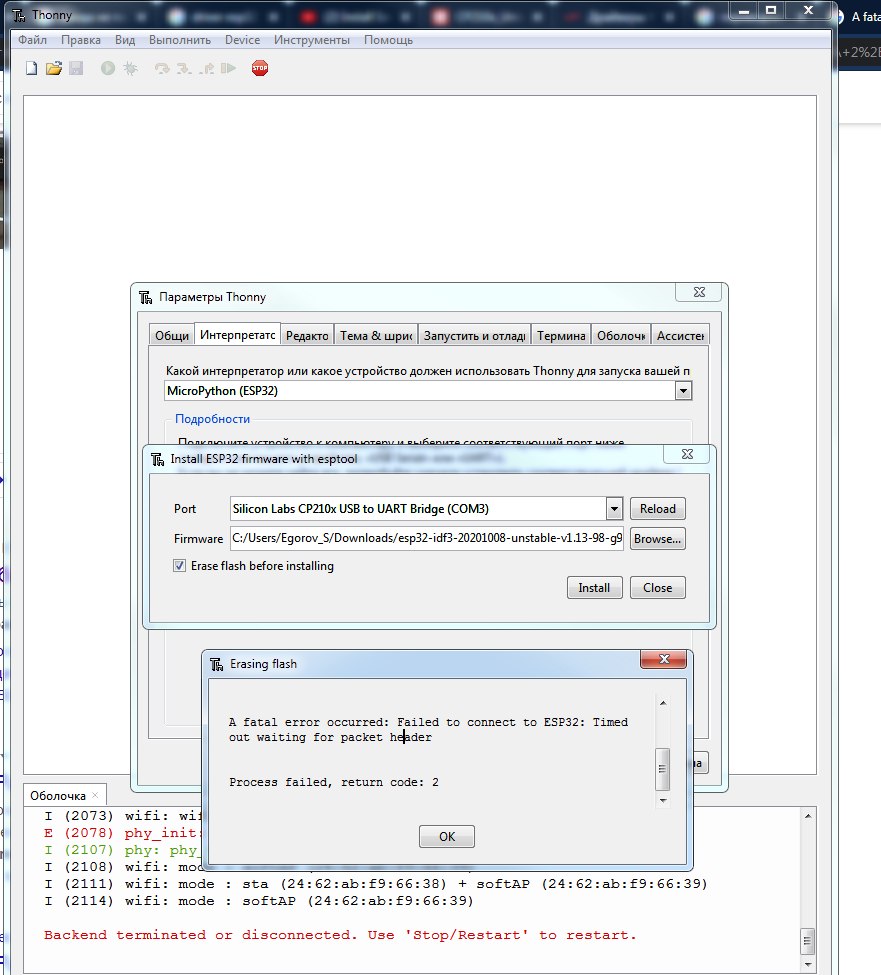Click the 'Process failed, return code: 2' text
This screenshot has width=881, height=975.
tap(334, 782)
